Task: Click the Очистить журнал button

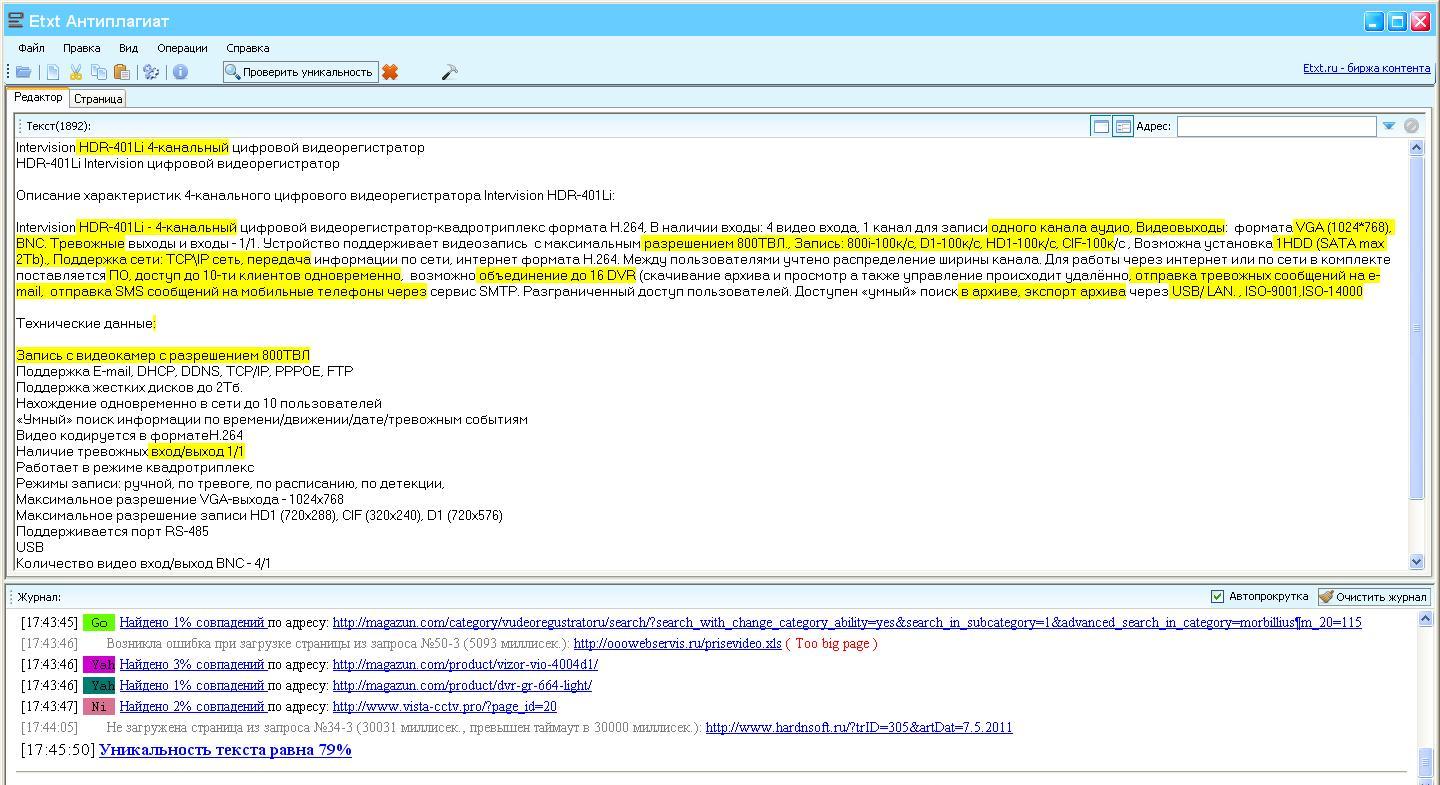Action: pos(1374,597)
